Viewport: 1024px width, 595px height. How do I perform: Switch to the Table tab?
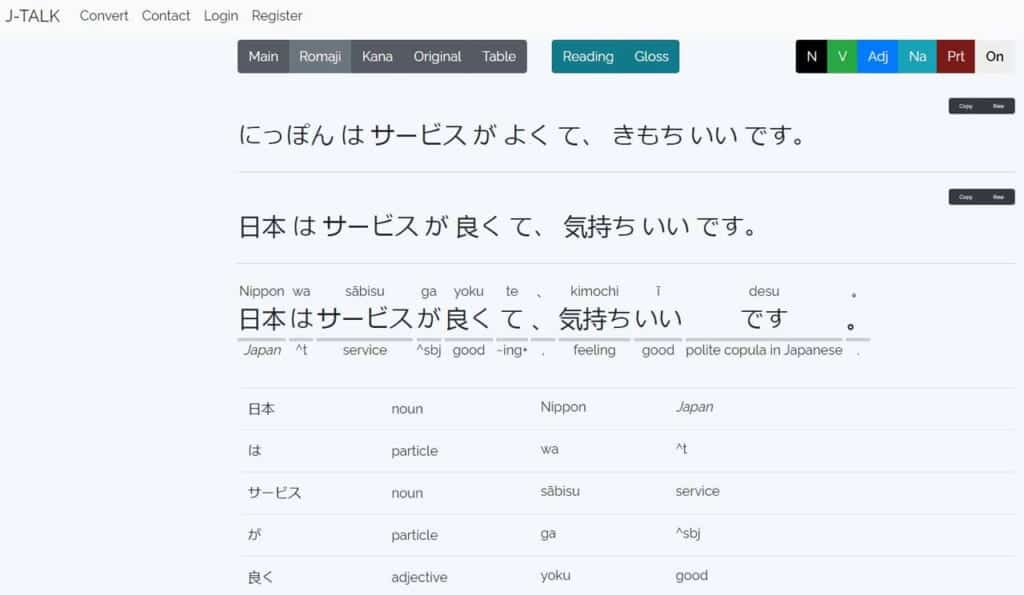pos(499,57)
